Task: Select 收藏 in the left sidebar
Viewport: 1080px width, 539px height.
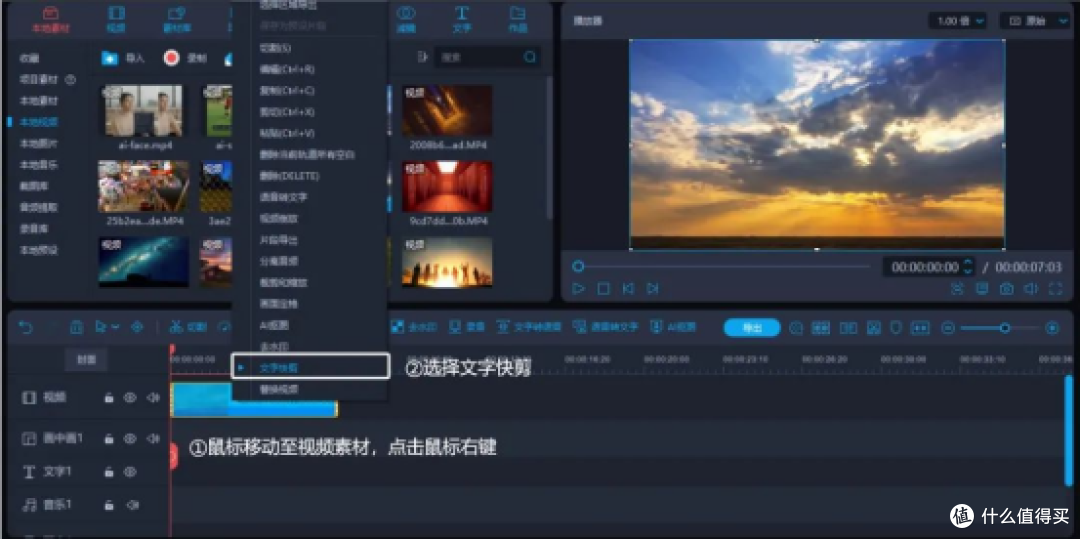Action: click(x=30, y=59)
